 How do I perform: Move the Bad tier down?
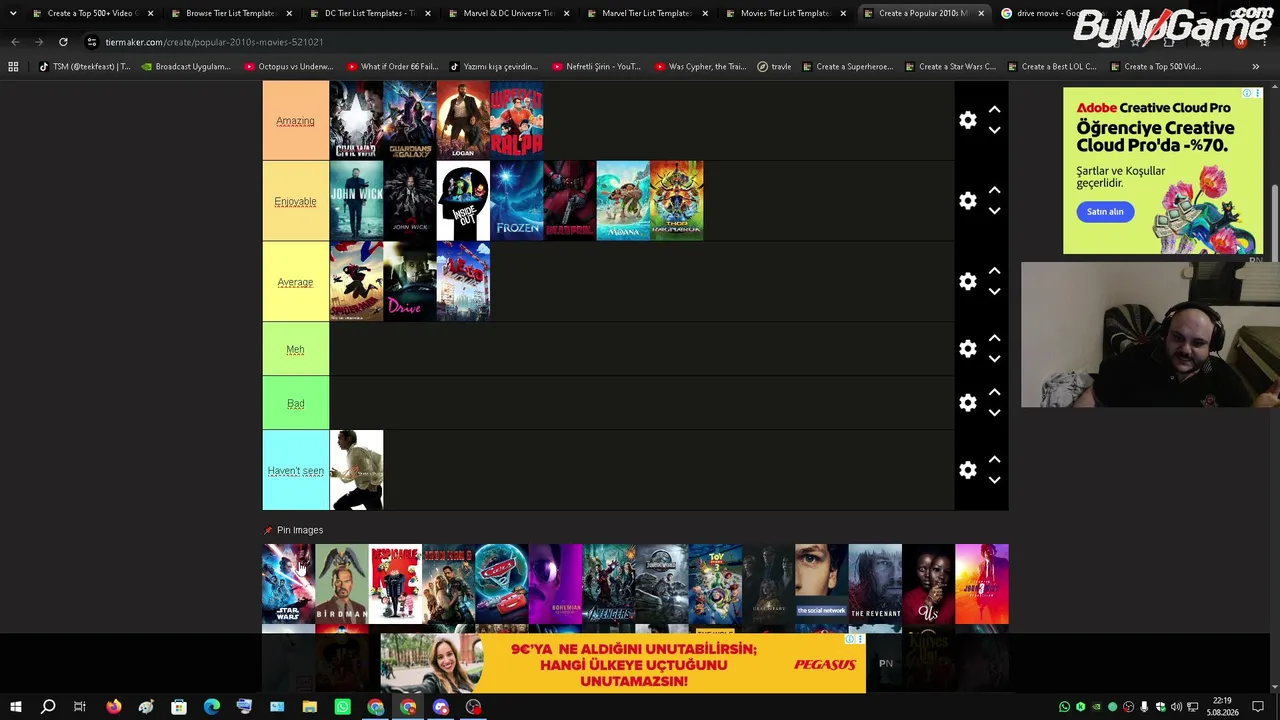coord(994,414)
